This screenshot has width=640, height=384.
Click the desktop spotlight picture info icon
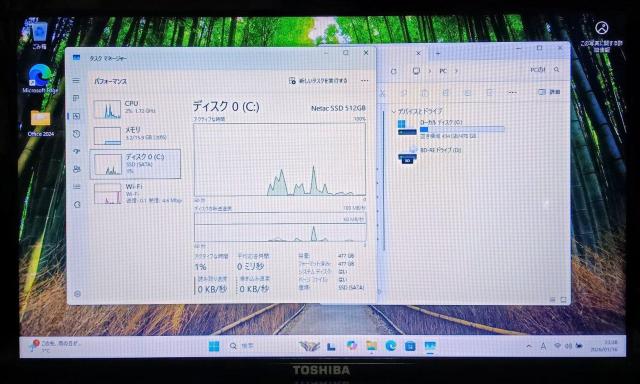coord(602,37)
